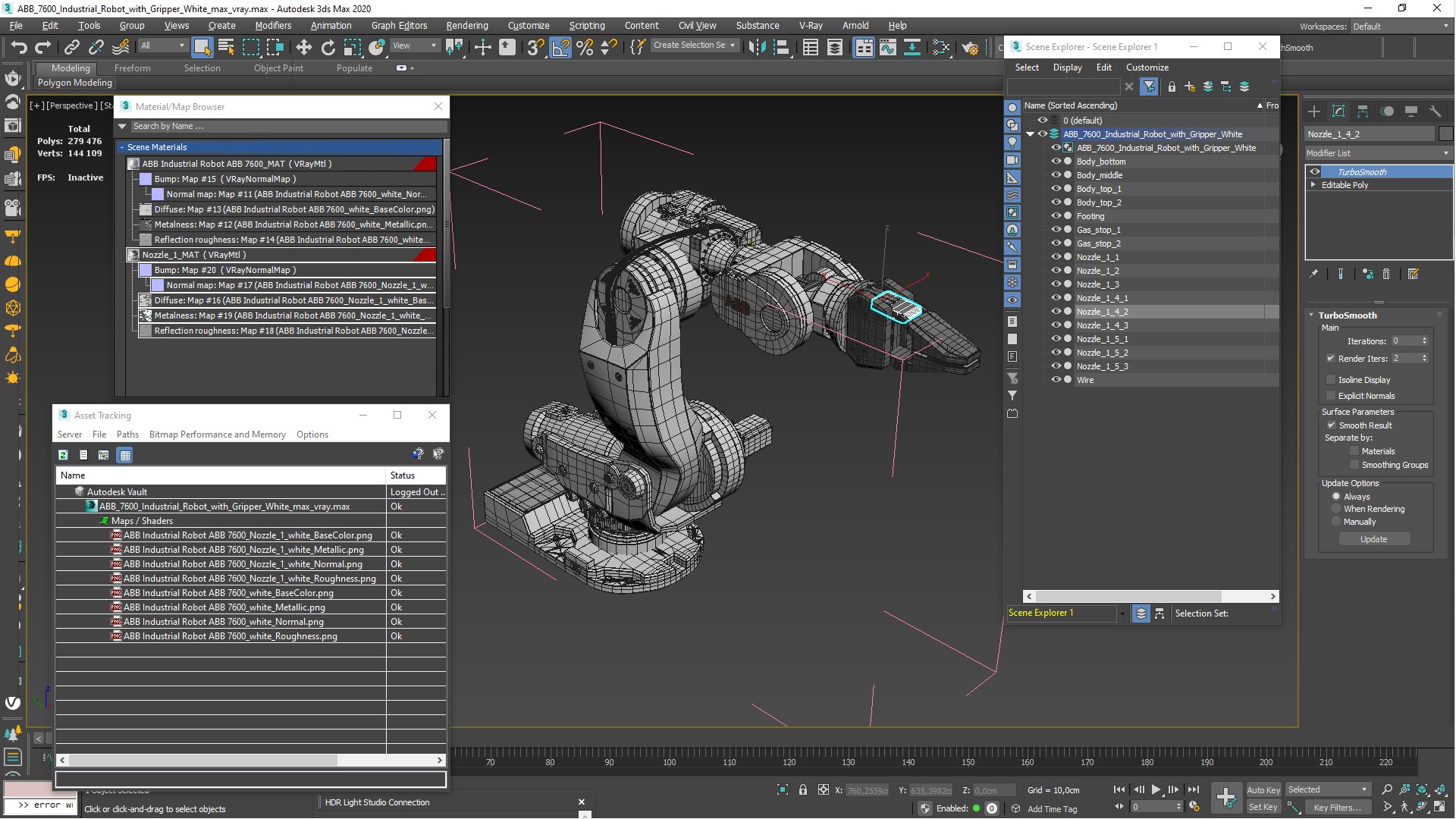Enable the Isoline Display checkbox
Screen dimensions: 1456x819
(1331, 380)
